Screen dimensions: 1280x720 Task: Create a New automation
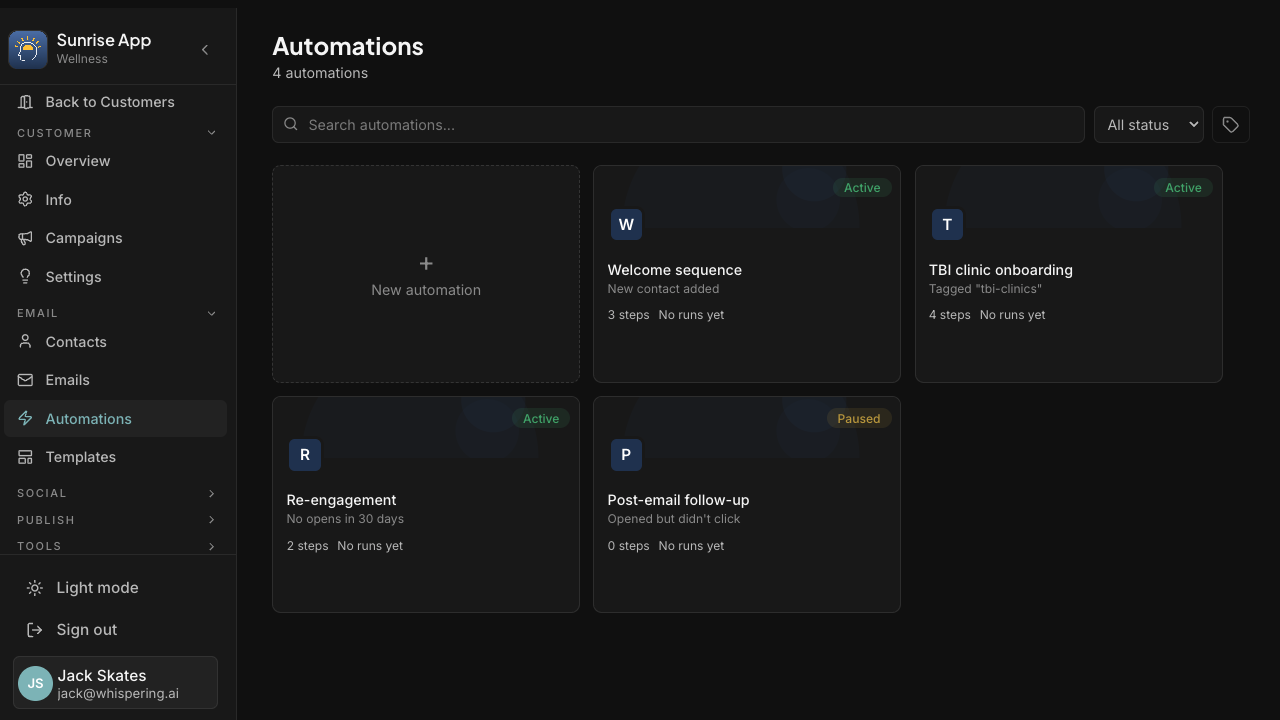(426, 274)
